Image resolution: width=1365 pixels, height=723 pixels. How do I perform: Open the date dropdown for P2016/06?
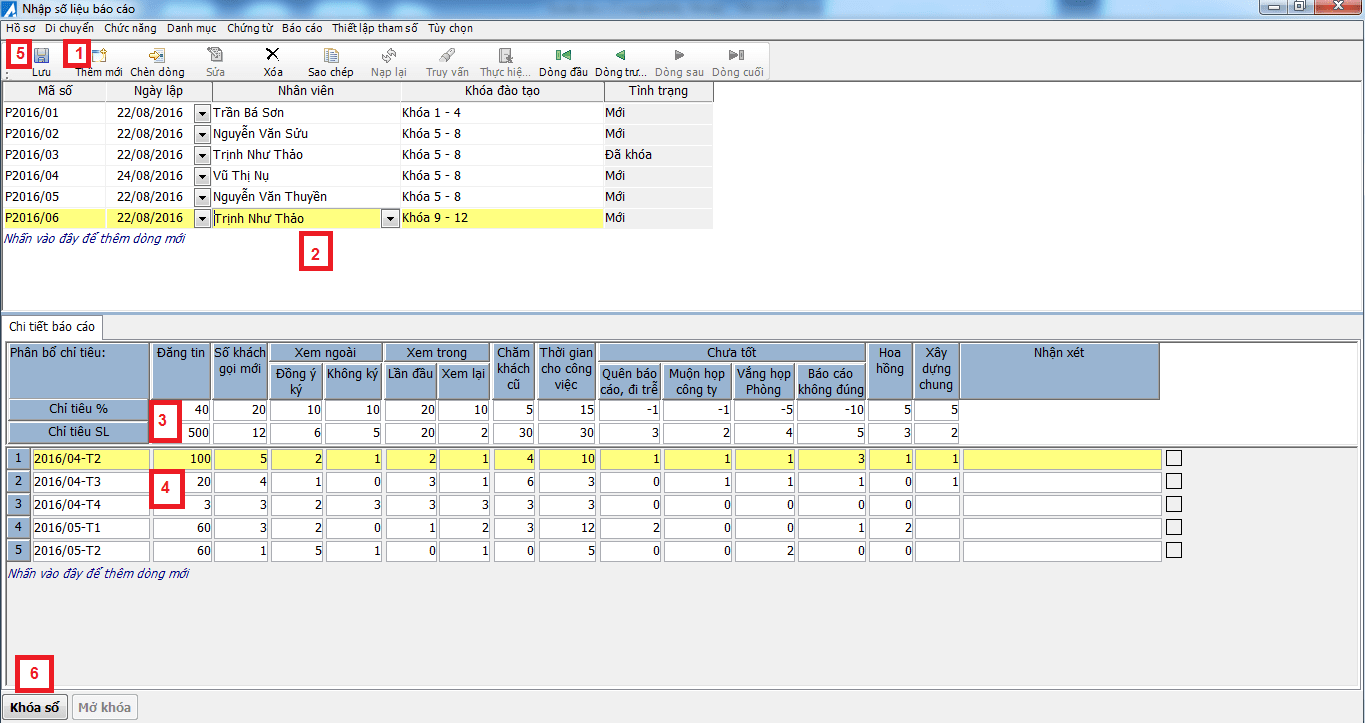click(x=202, y=218)
